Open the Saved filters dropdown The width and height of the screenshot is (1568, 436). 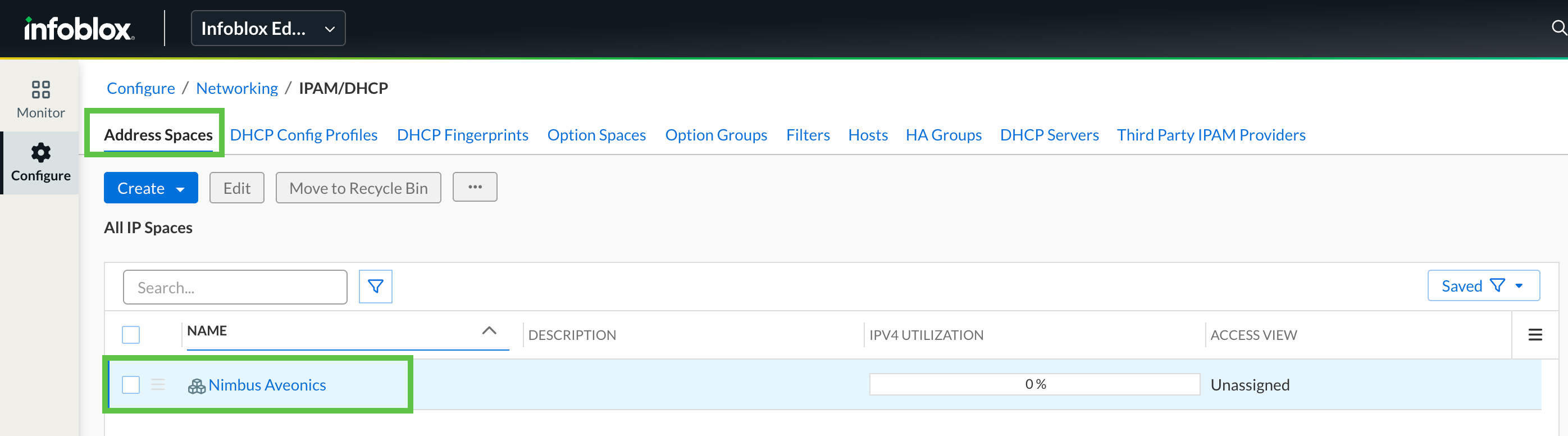1483,286
